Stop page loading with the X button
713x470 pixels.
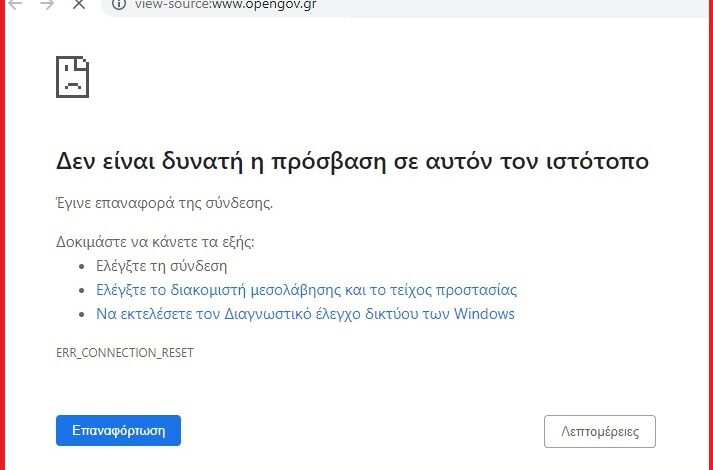pos(79,5)
